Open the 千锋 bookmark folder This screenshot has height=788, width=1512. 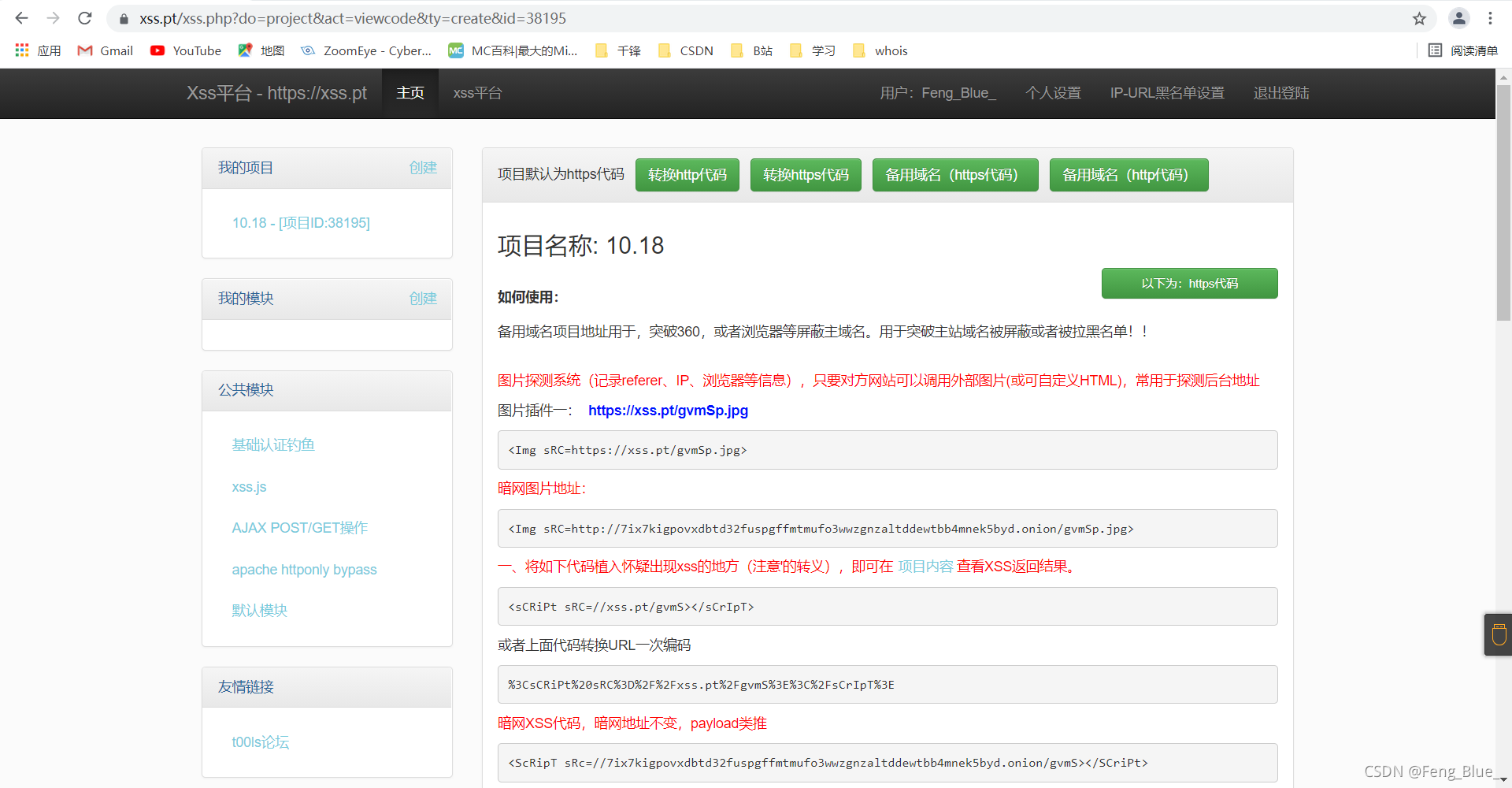618,50
